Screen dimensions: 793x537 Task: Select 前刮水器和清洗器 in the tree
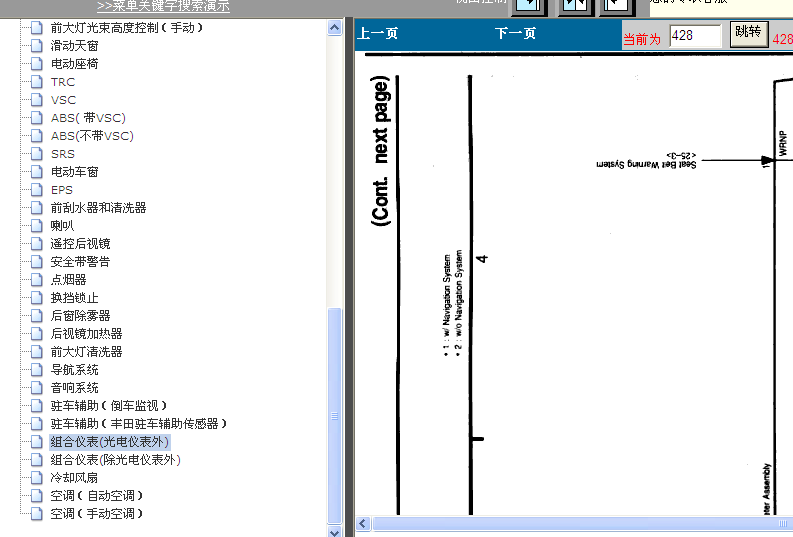pyautogui.click(x=98, y=208)
